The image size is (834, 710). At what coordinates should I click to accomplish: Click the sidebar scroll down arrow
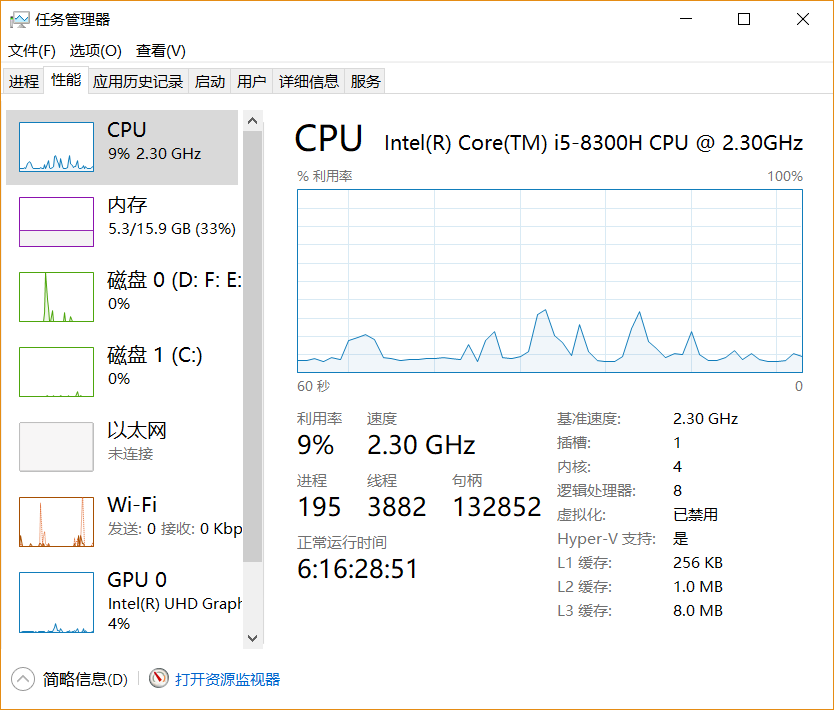coord(253,638)
